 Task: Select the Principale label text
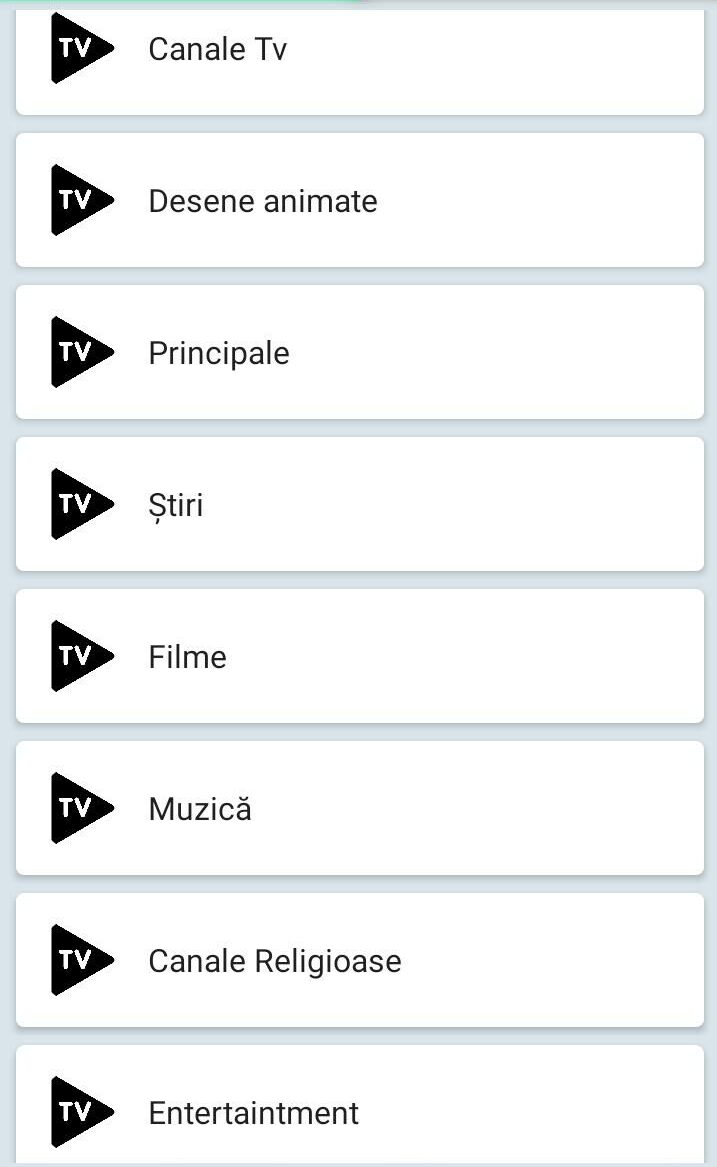pyautogui.click(x=218, y=353)
